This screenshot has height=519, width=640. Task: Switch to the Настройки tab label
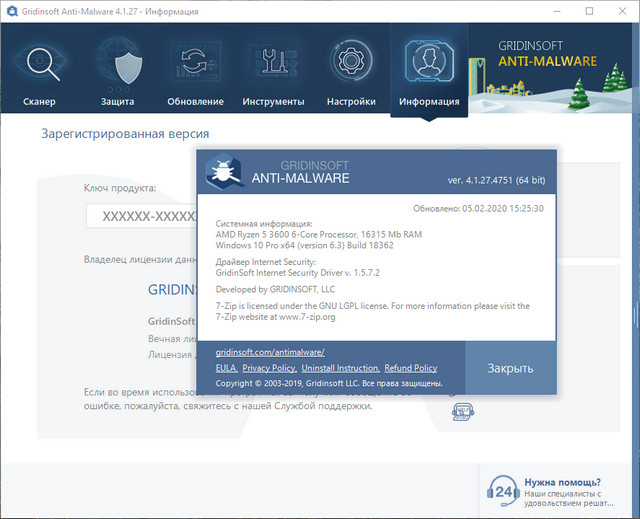(x=350, y=101)
